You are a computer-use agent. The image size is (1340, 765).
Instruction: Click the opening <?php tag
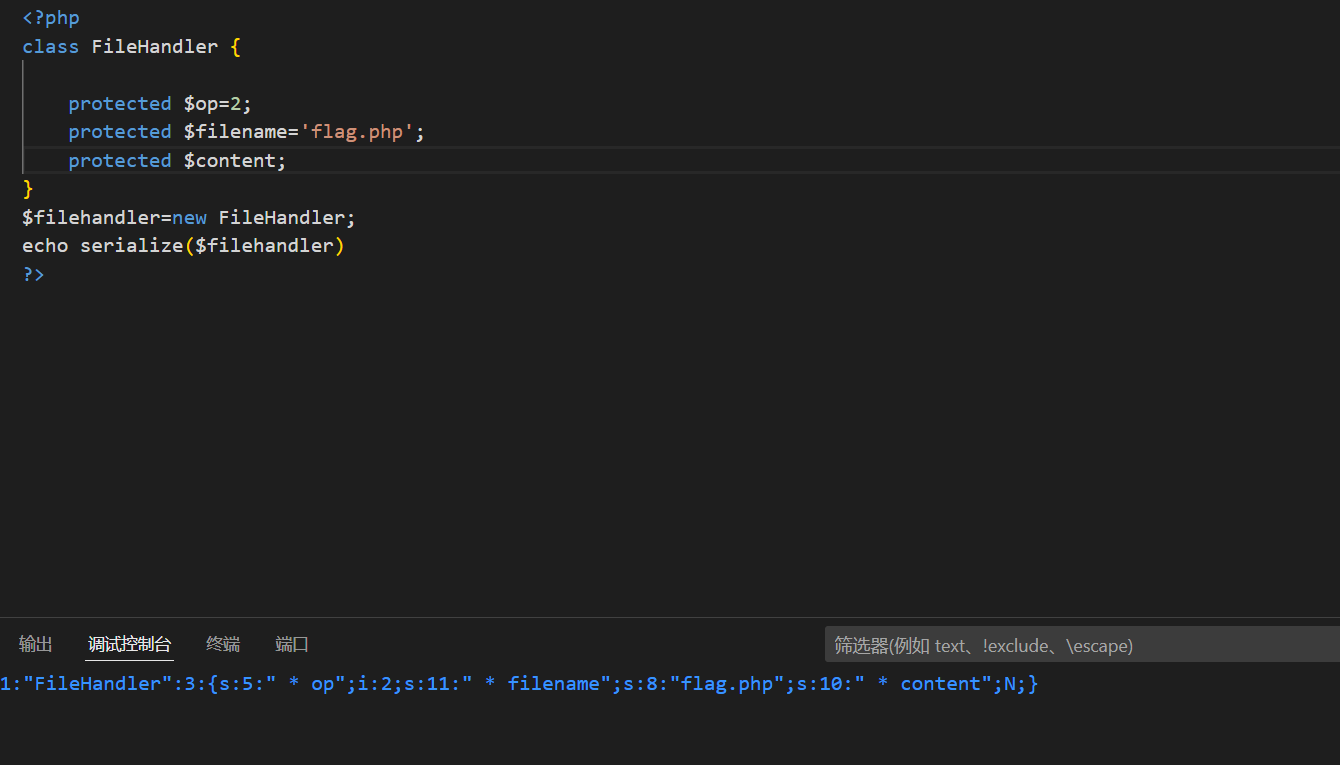click(x=51, y=18)
